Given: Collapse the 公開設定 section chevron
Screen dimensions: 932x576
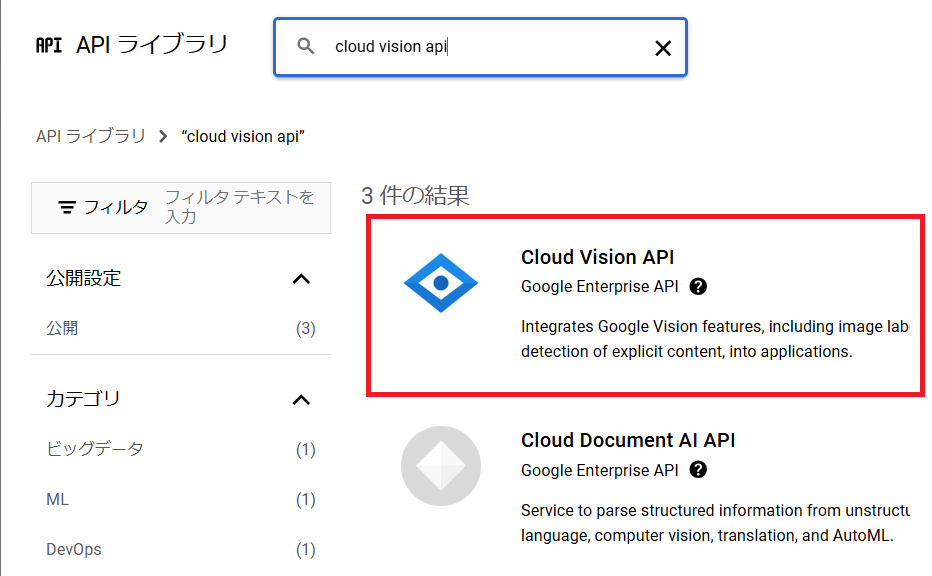Looking at the screenshot, I should coord(301,279).
